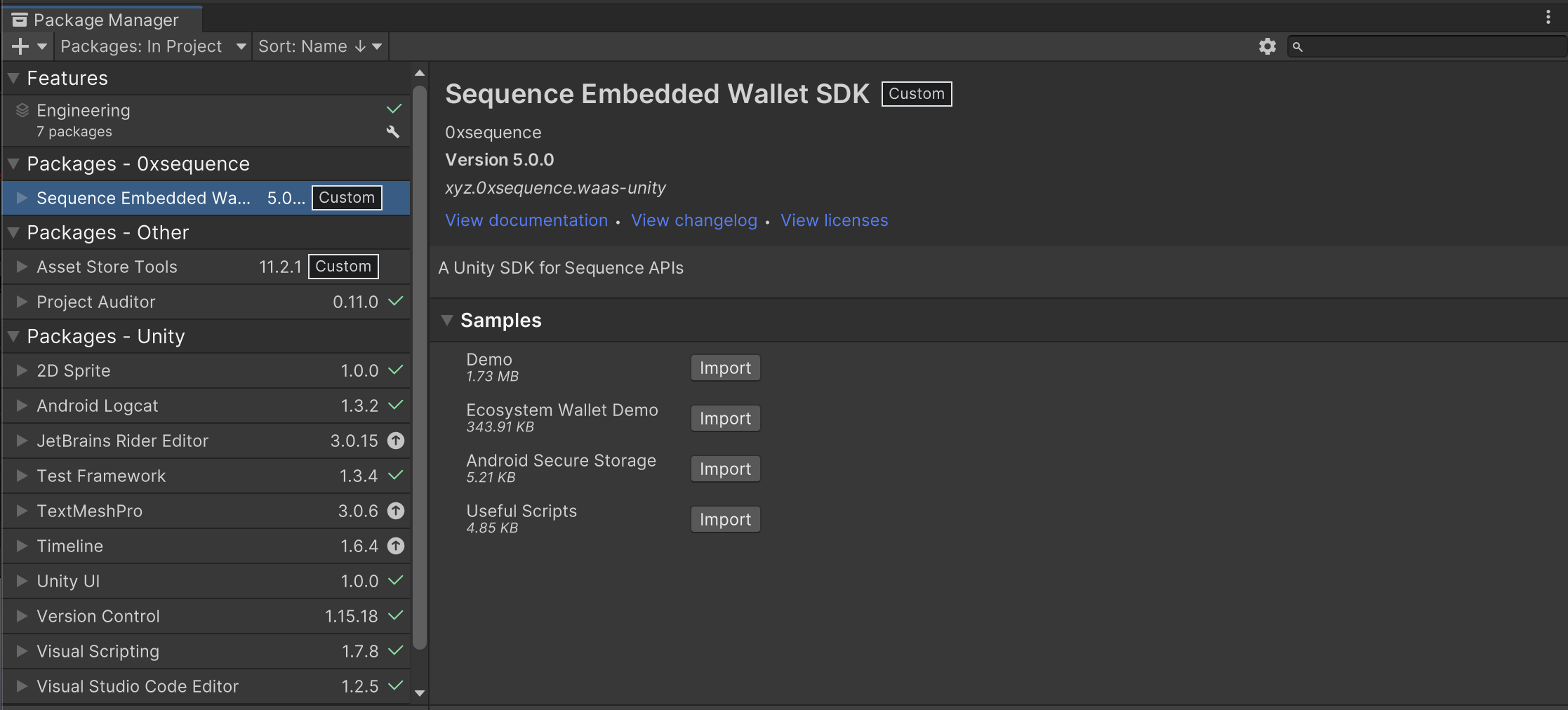
Task: Open the View changelog link
Action: pos(694,220)
